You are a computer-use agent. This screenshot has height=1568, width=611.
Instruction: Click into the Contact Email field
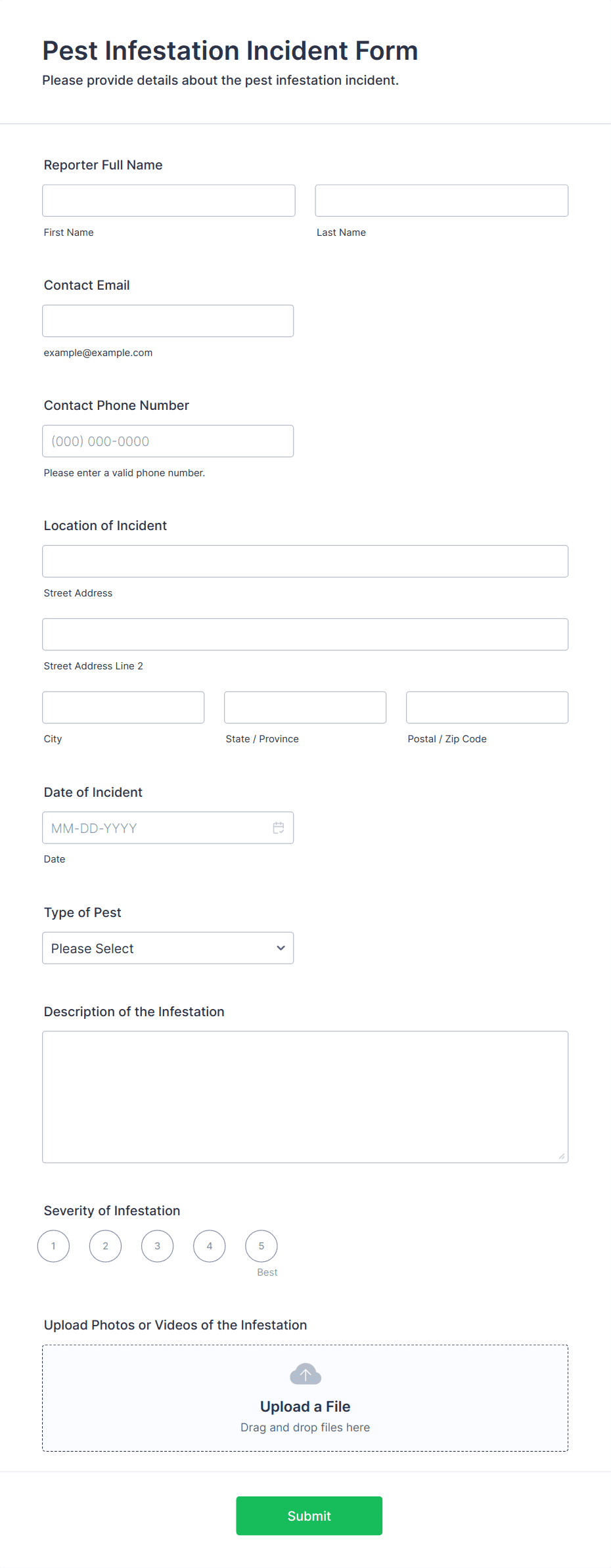pos(168,321)
